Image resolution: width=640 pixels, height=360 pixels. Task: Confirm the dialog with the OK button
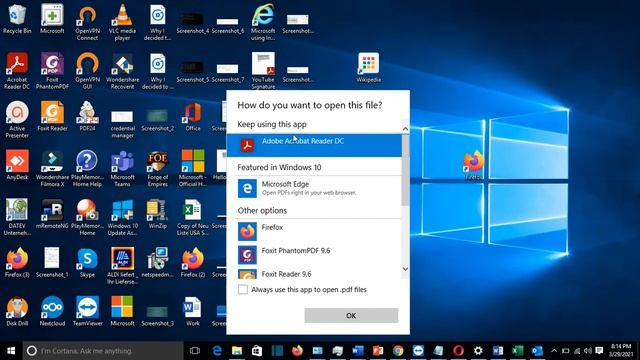pyautogui.click(x=351, y=316)
